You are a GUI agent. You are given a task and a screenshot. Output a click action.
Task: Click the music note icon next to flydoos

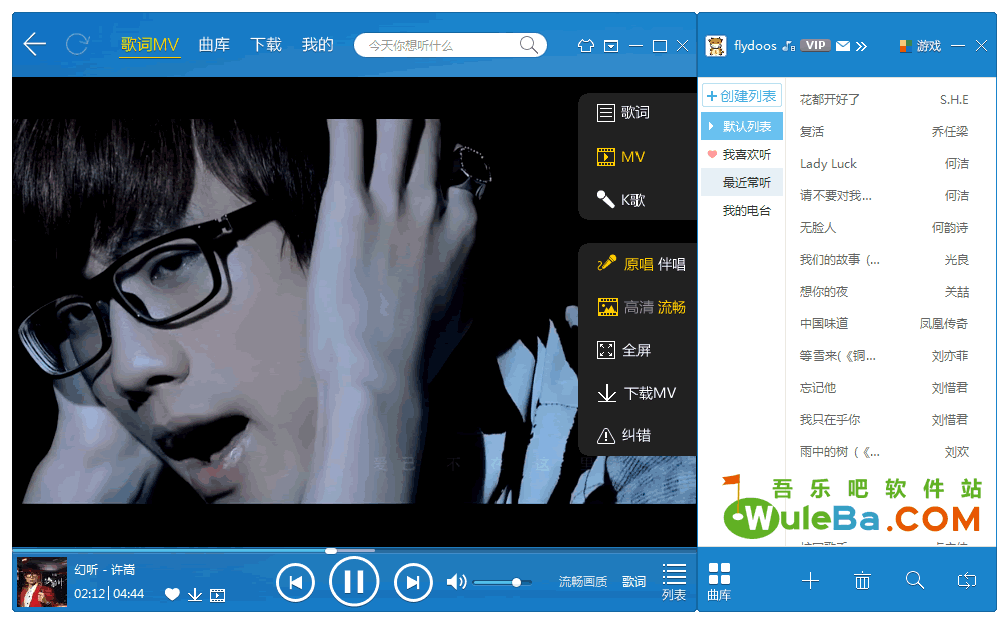click(789, 46)
